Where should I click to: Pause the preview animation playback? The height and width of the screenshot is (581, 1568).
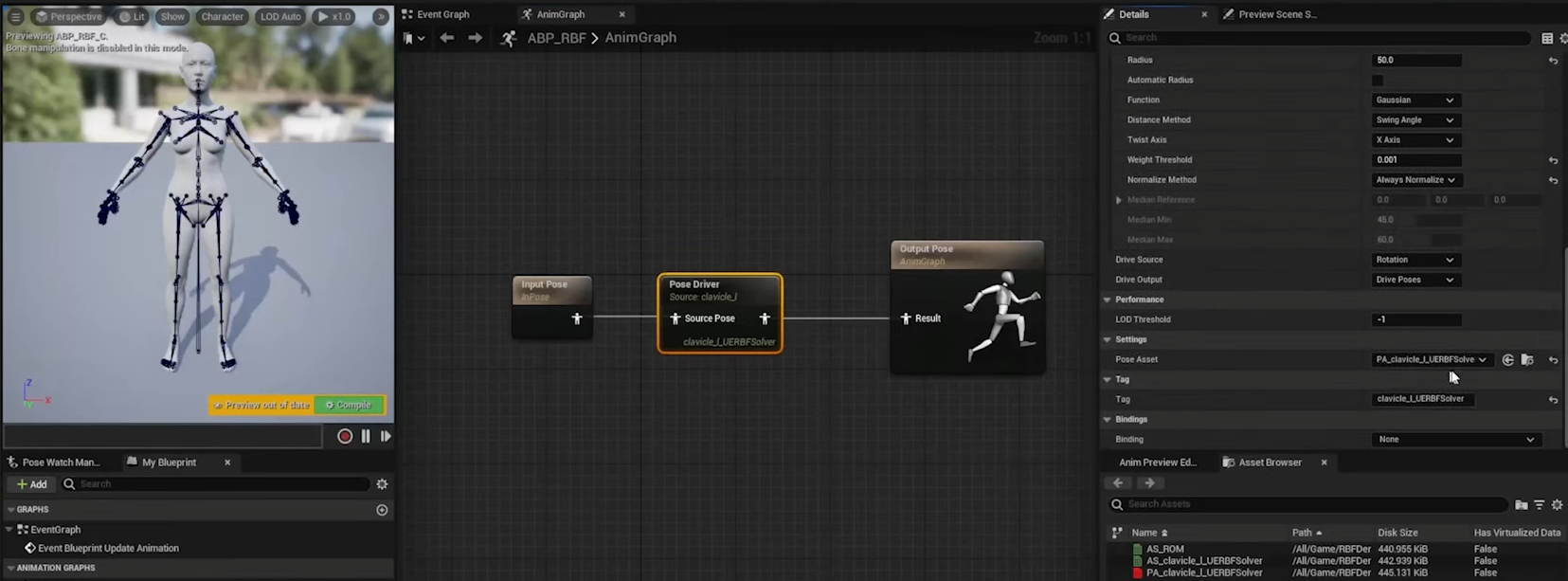pos(366,436)
